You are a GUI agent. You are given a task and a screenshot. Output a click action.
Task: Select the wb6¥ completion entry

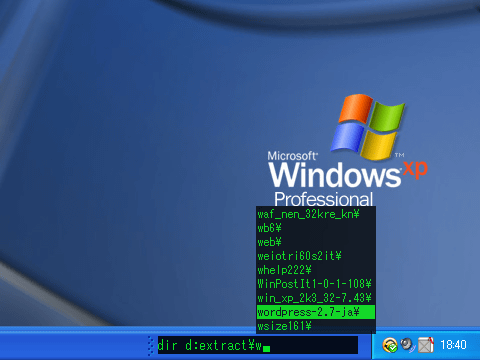pyautogui.click(x=316, y=228)
